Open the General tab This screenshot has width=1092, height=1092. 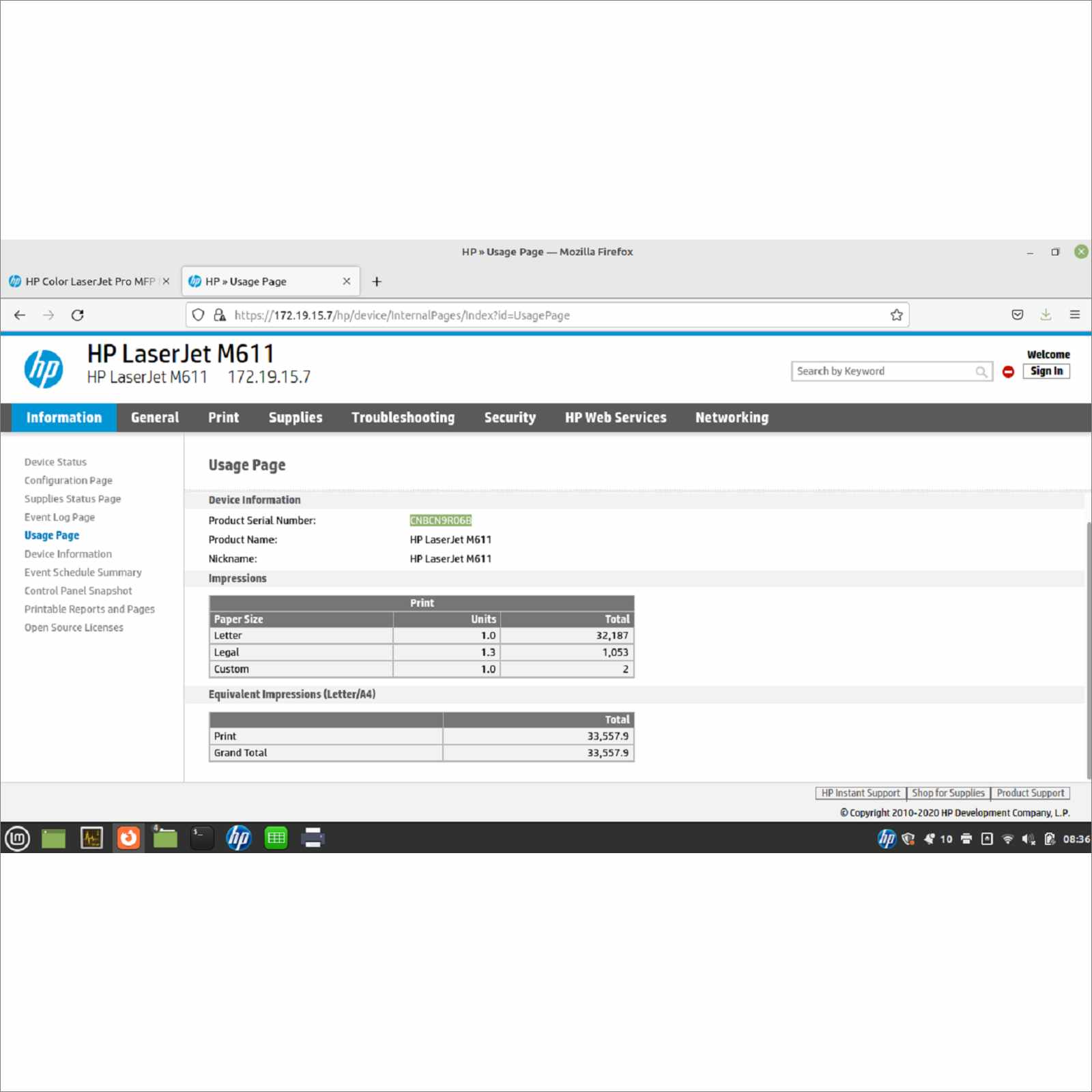pos(155,418)
